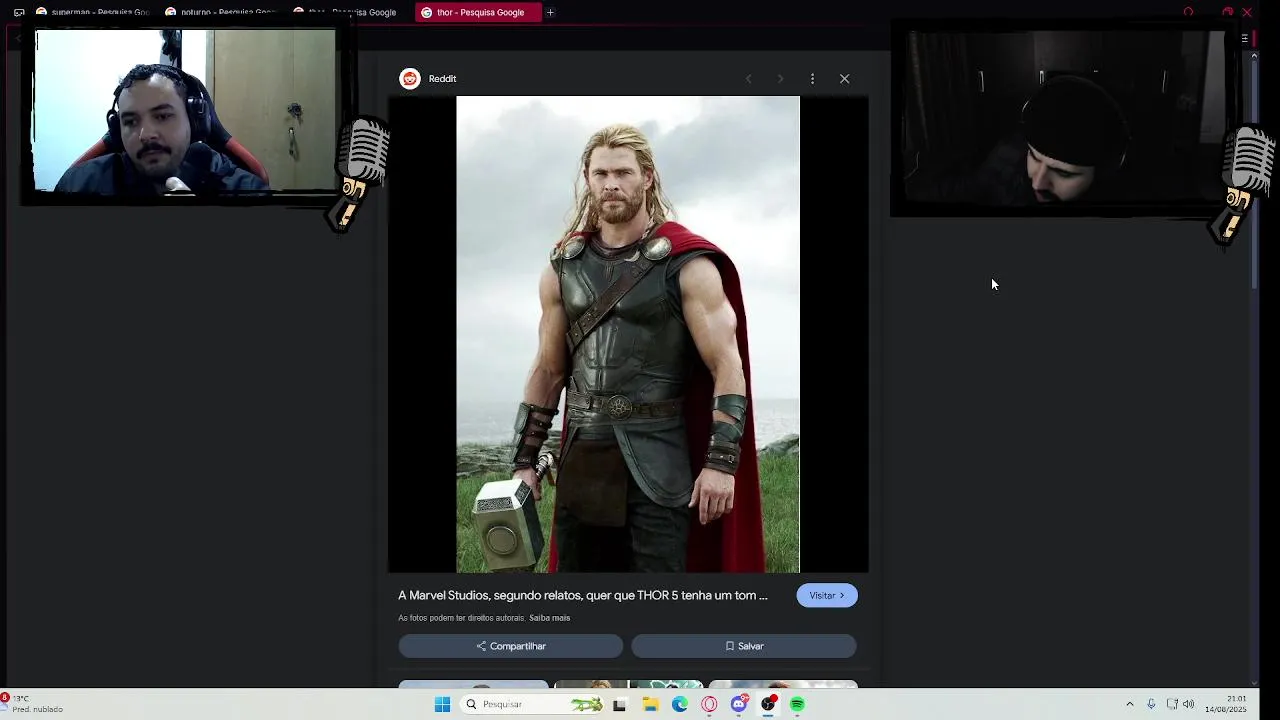Switch to the superman search tab
This screenshot has height=720, width=1280.
tap(92, 12)
